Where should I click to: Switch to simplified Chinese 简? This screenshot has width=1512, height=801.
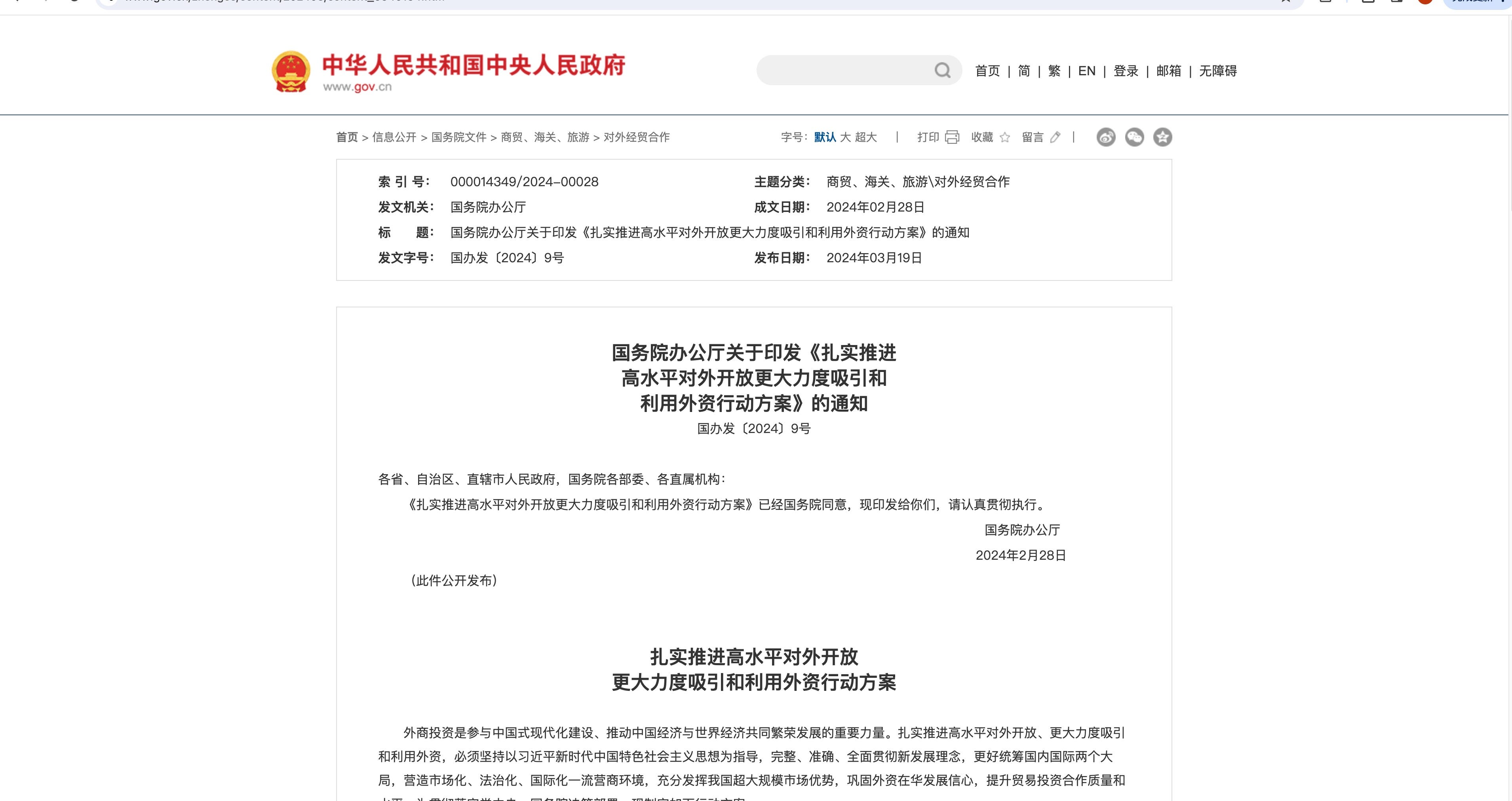tap(1024, 71)
